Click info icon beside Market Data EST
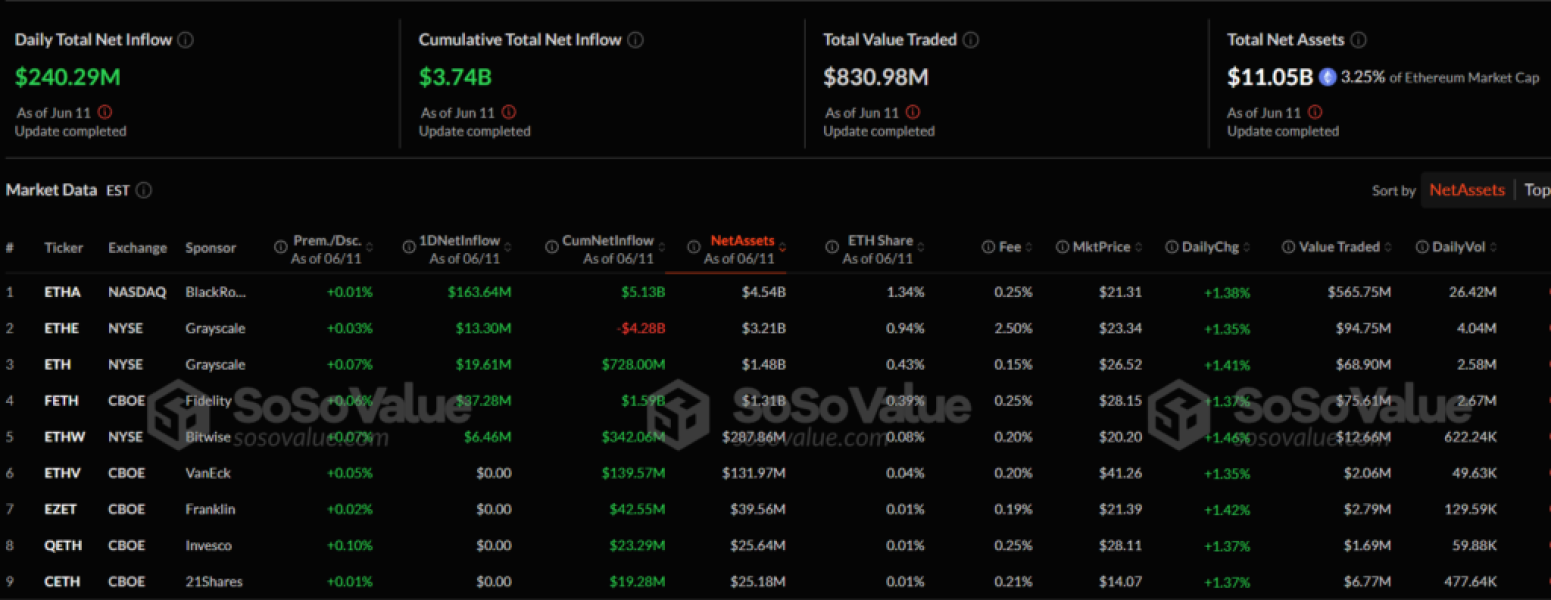Viewport: 1551px width, 600px height. pos(144,190)
